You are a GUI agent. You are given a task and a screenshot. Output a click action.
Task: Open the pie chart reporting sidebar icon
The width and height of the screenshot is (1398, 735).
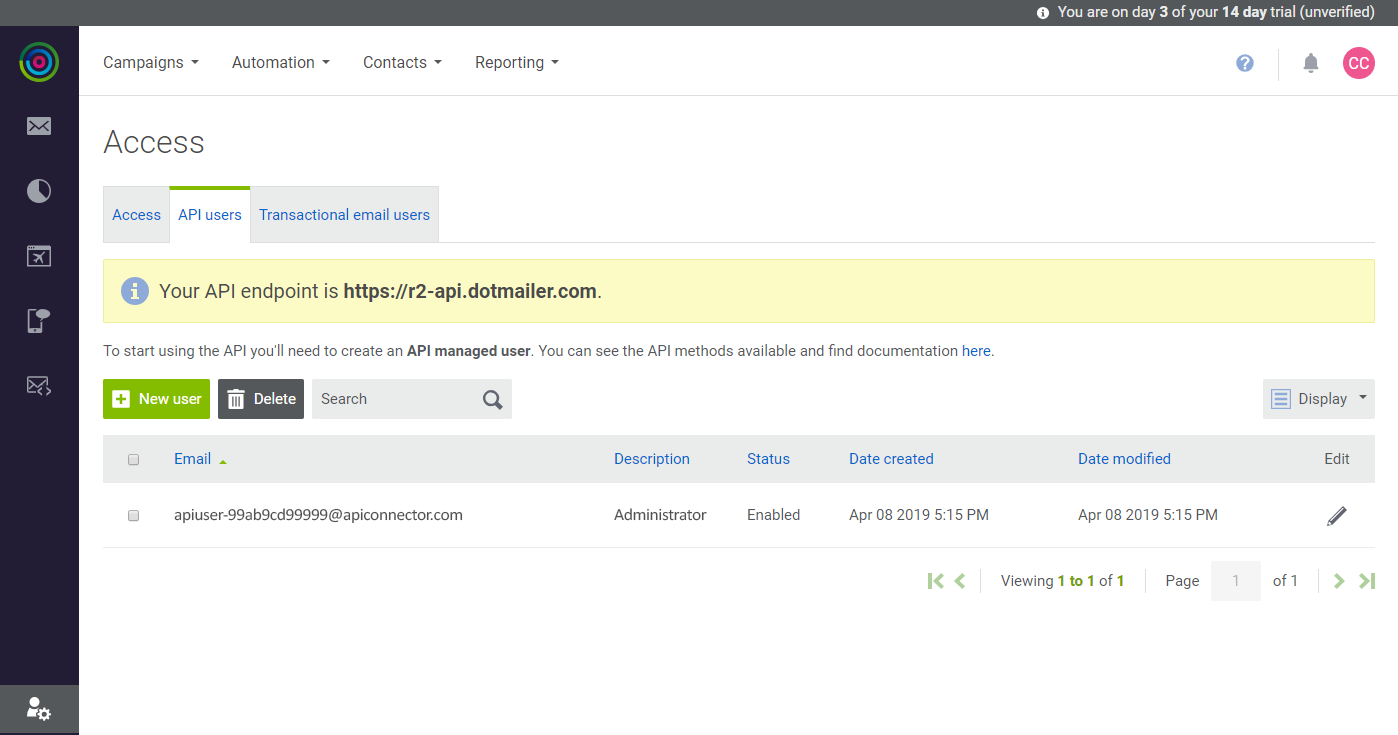pyautogui.click(x=39, y=191)
